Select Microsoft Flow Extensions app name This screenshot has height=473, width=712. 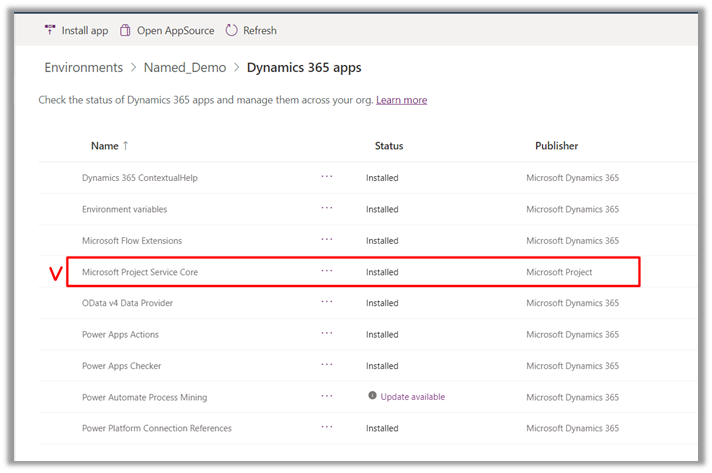pos(132,241)
